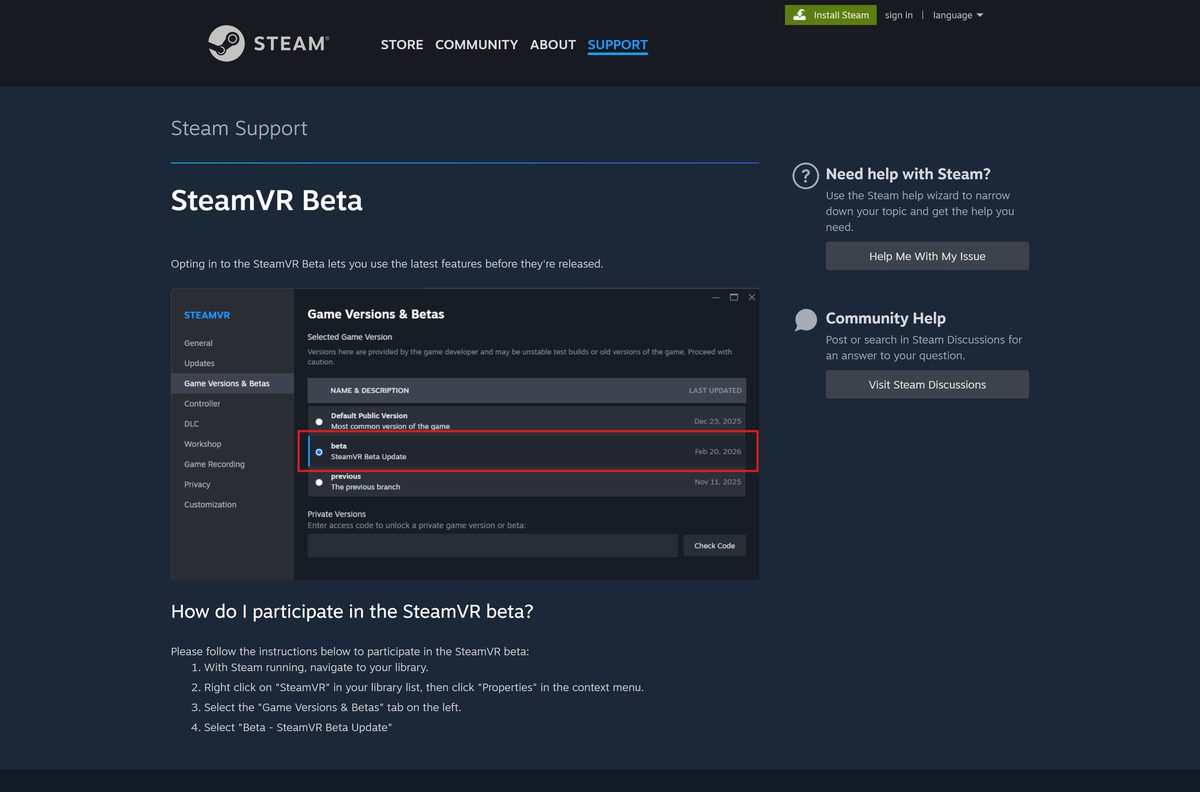Expand the language dropdown

[958, 15]
